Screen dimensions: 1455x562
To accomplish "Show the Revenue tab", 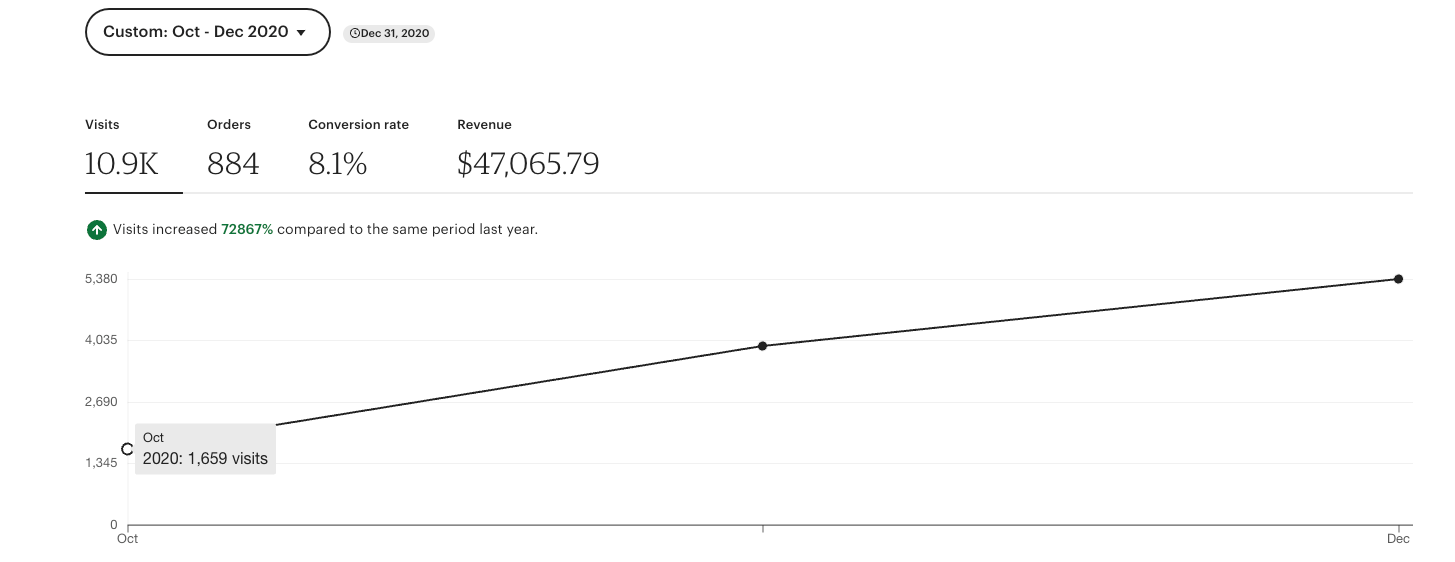I will pyautogui.click(x=527, y=150).
